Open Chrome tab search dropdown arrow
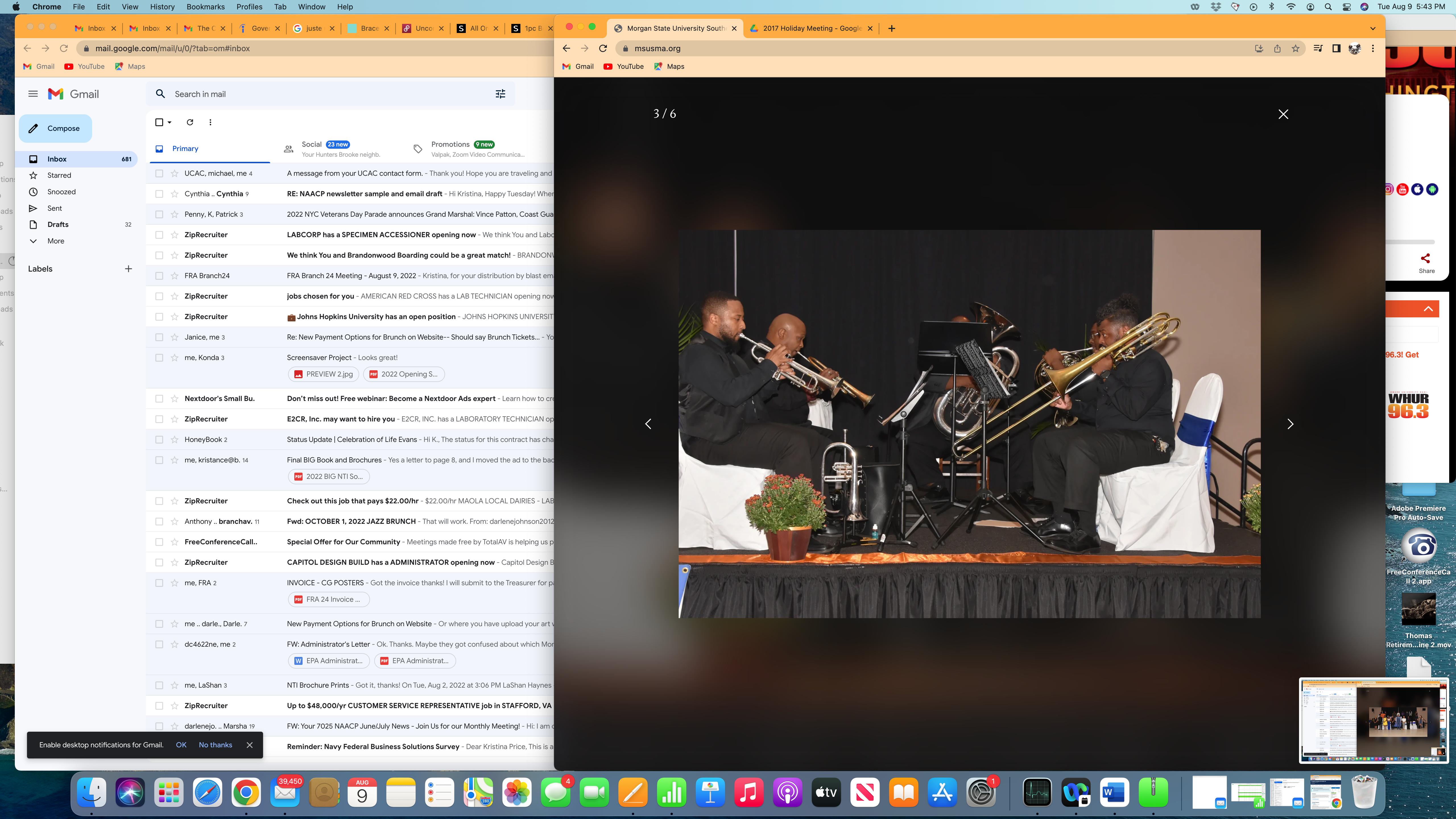1456x819 pixels. tap(1373, 28)
